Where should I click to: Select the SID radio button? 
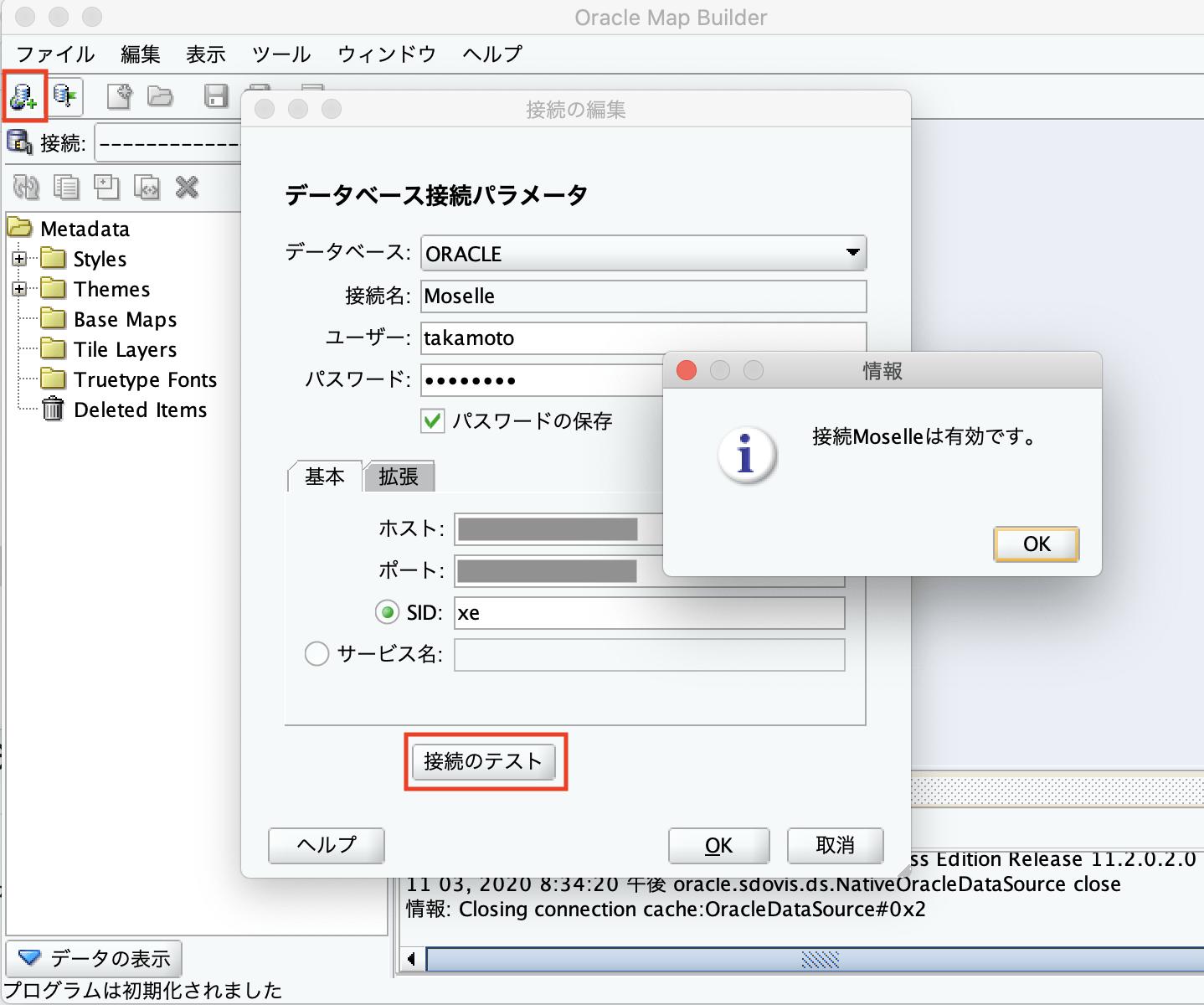click(x=387, y=612)
